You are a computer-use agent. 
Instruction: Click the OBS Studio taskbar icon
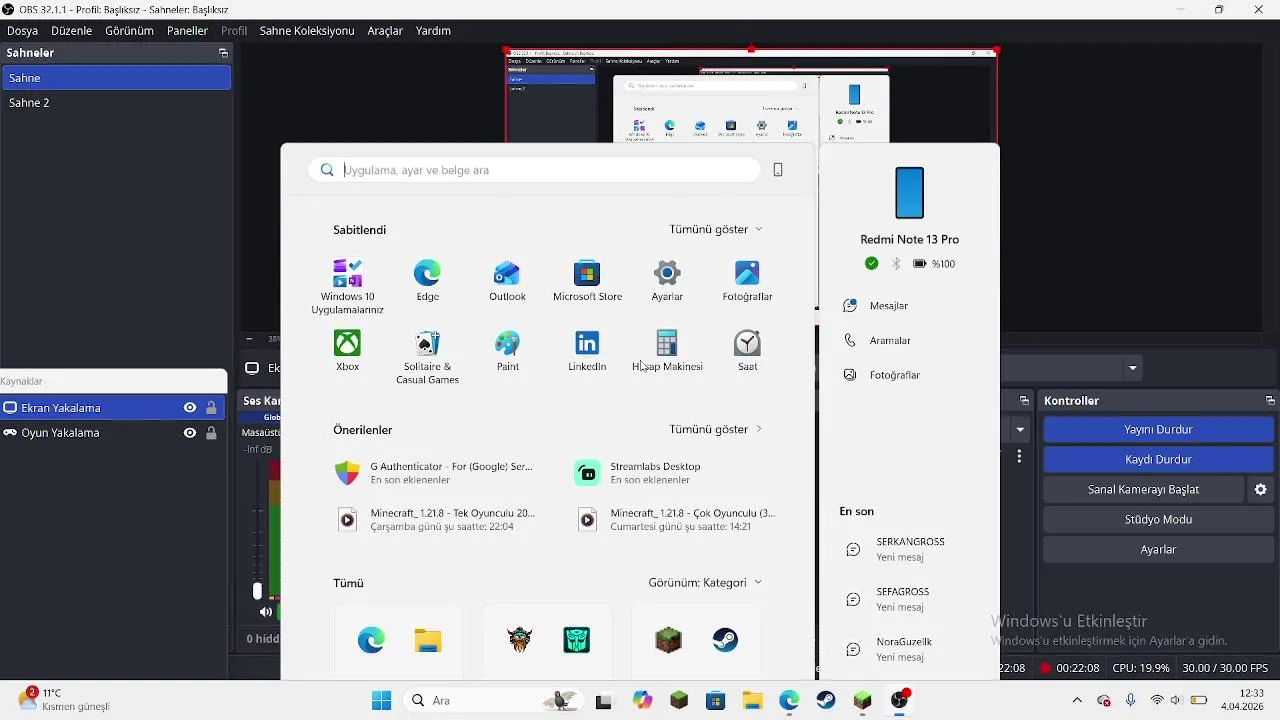point(900,701)
